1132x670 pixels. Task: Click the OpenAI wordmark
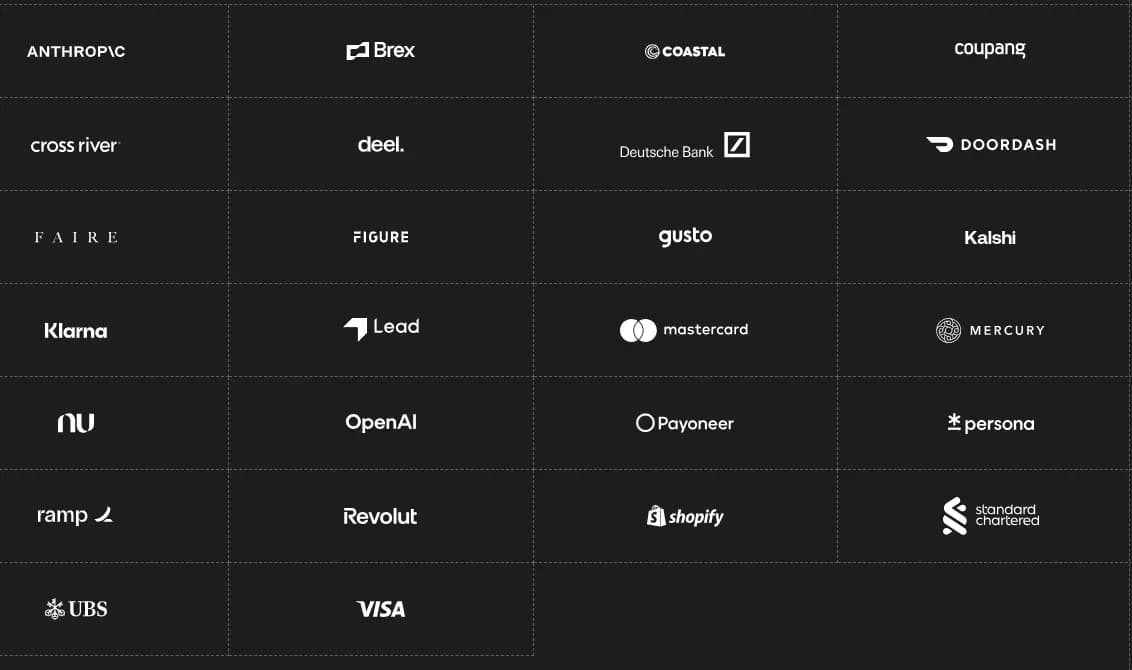pyautogui.click(x=380, y=422)
